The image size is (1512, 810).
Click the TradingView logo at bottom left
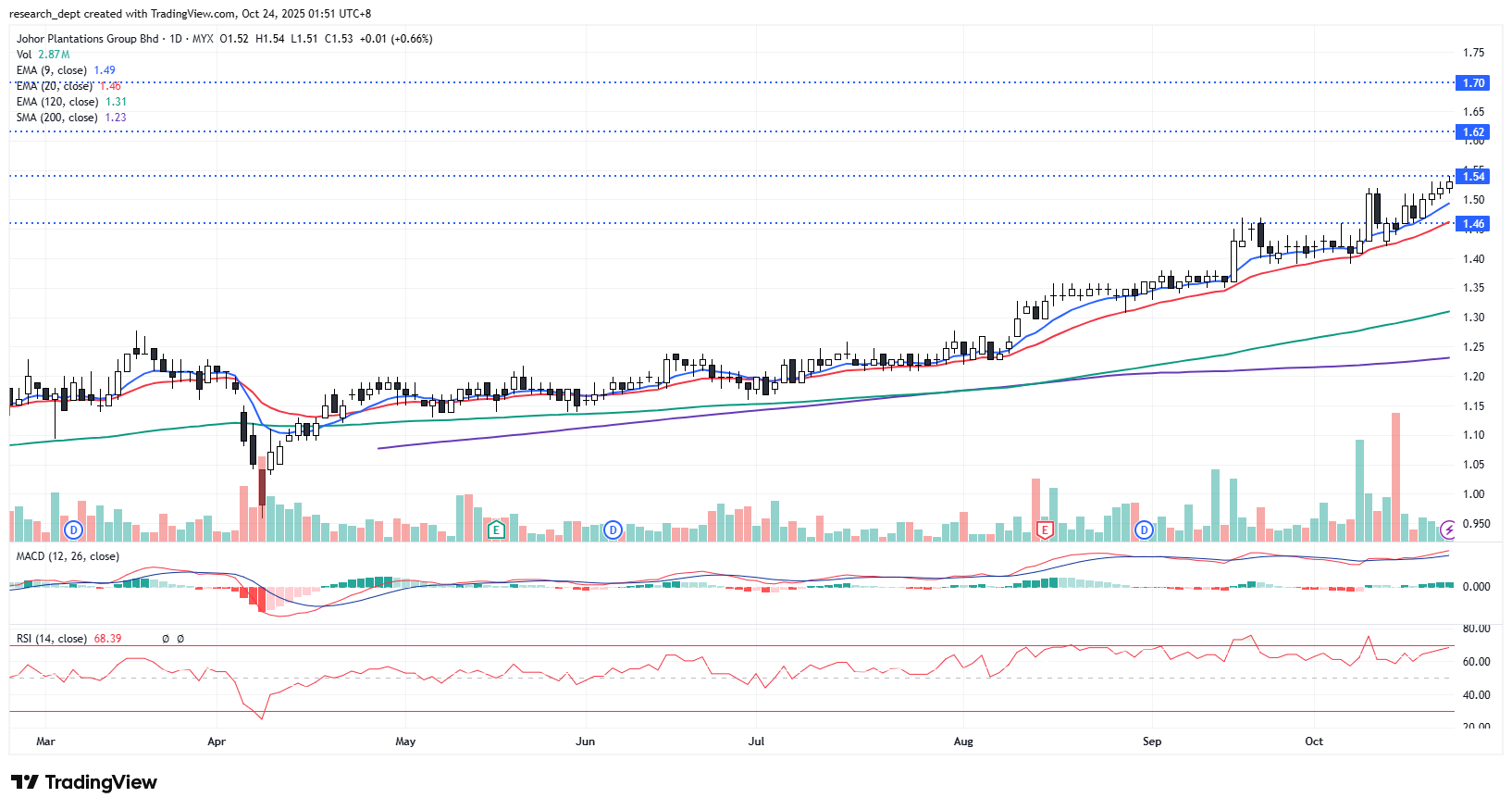(84, 782)
